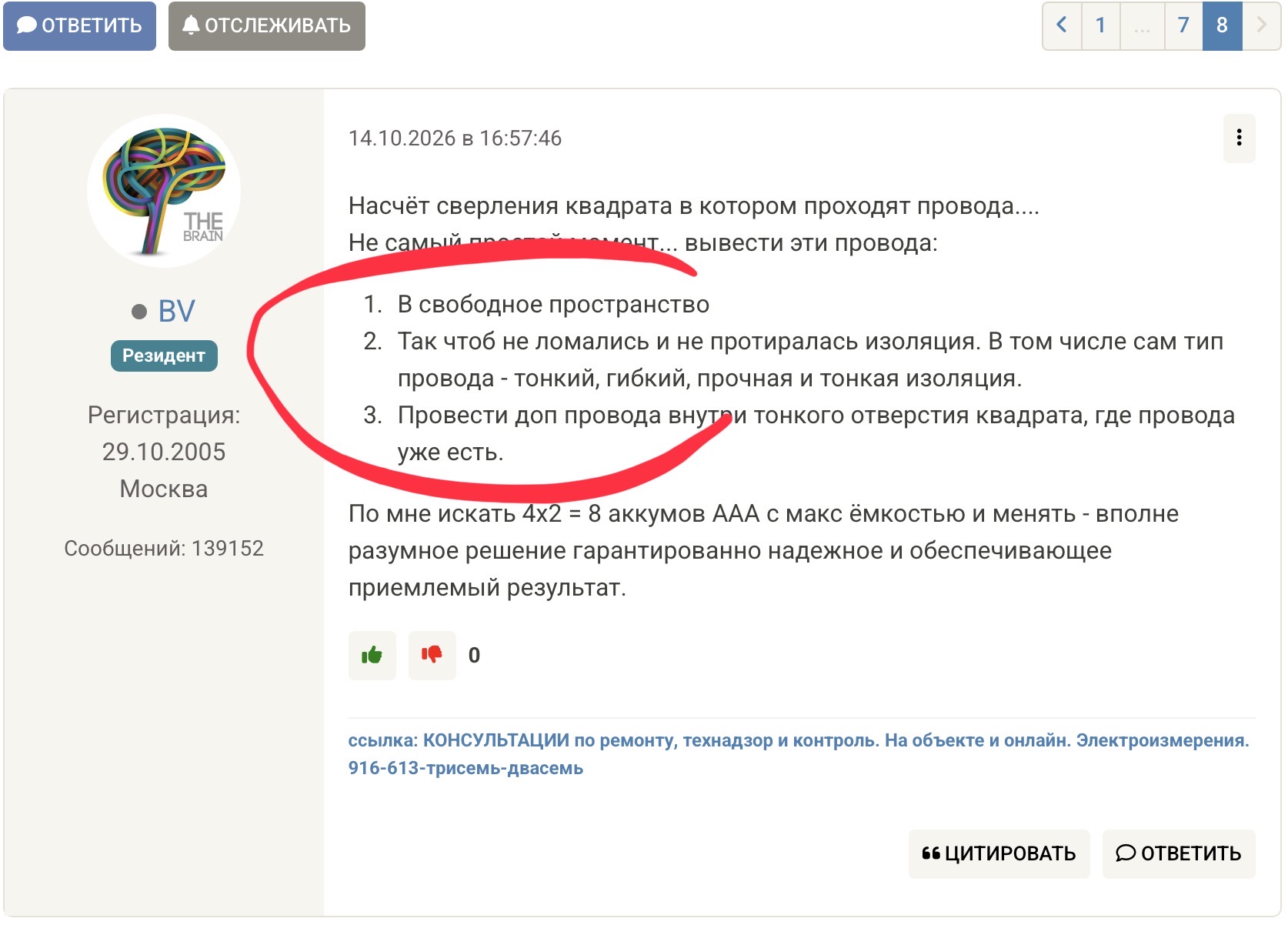This screenshot has width=1288, height=925.
Task: Click the next page arrow in pagination
Action: [1261, 25]
